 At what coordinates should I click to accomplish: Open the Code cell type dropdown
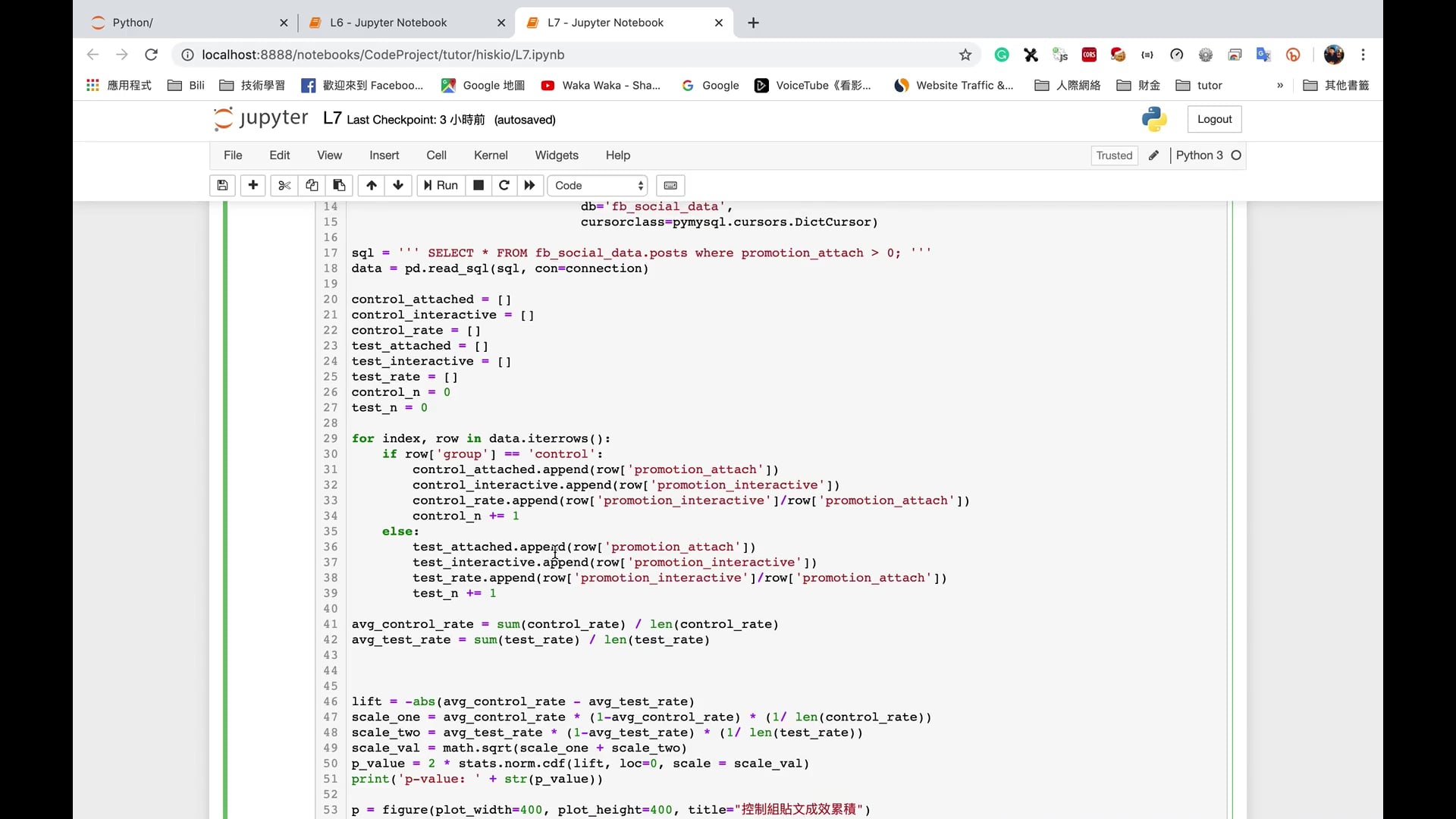[598, 185]
